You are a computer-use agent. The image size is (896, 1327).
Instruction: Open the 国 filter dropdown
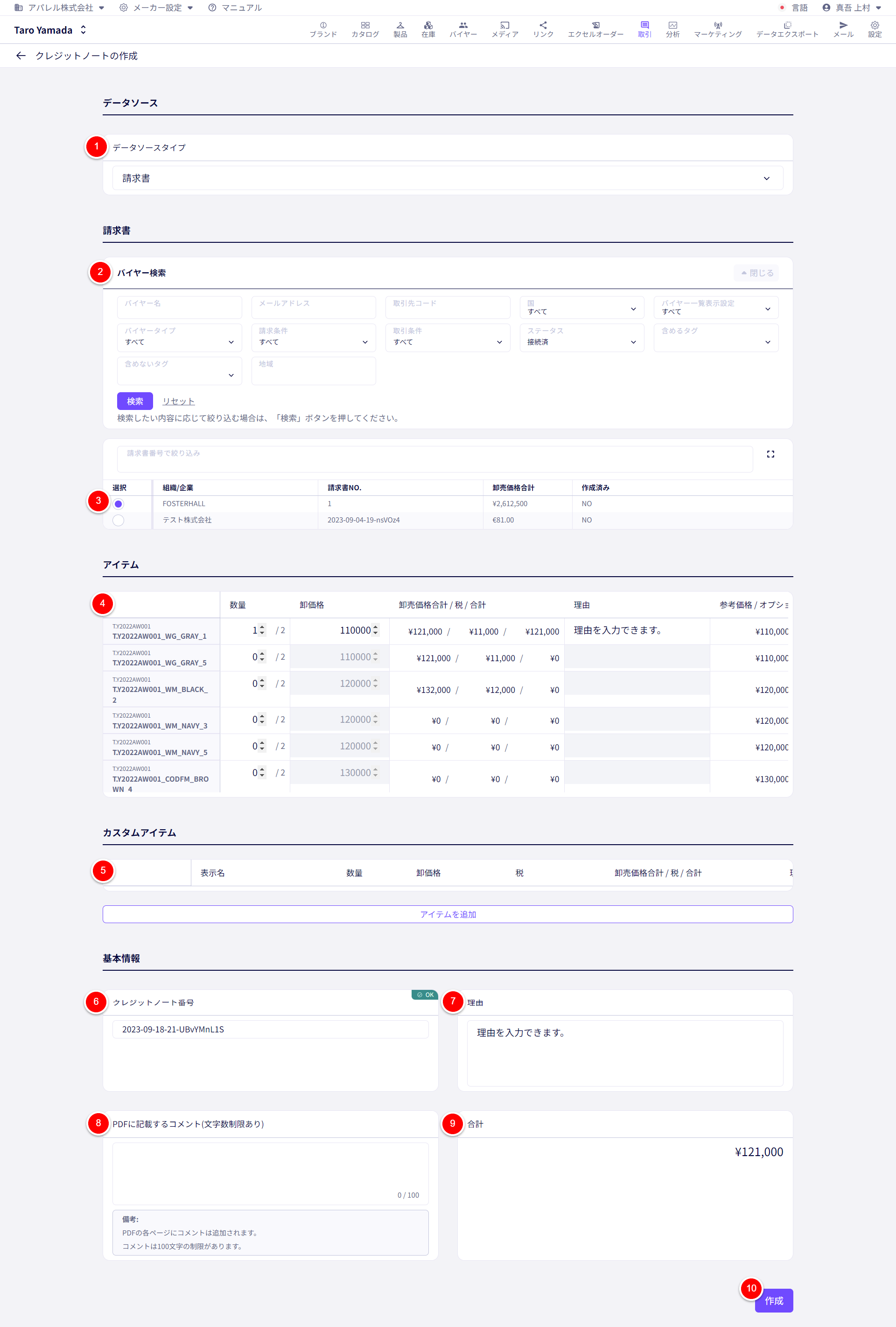[581, 307]
